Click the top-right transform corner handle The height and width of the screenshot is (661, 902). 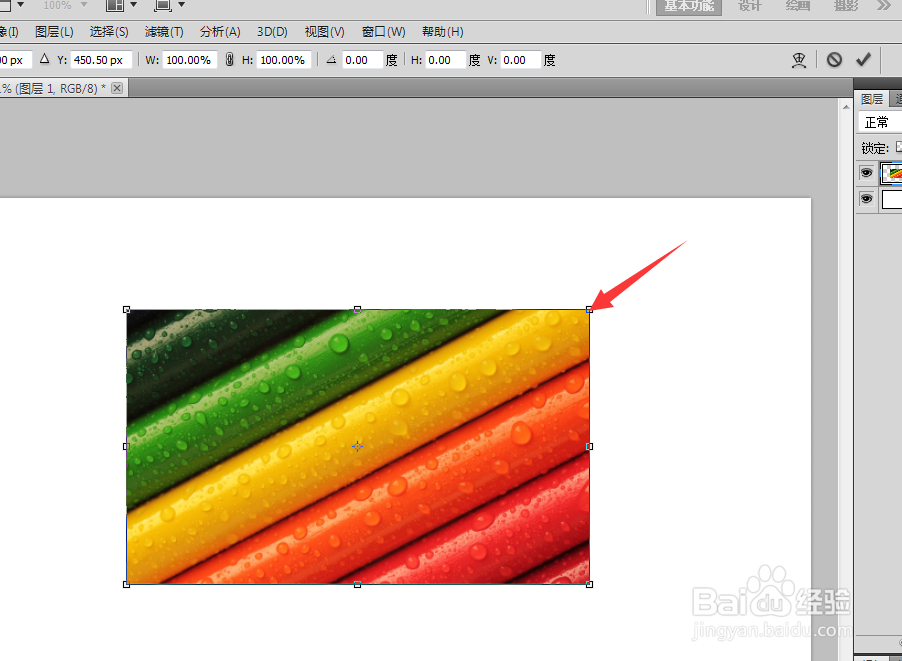click(589, 310)
